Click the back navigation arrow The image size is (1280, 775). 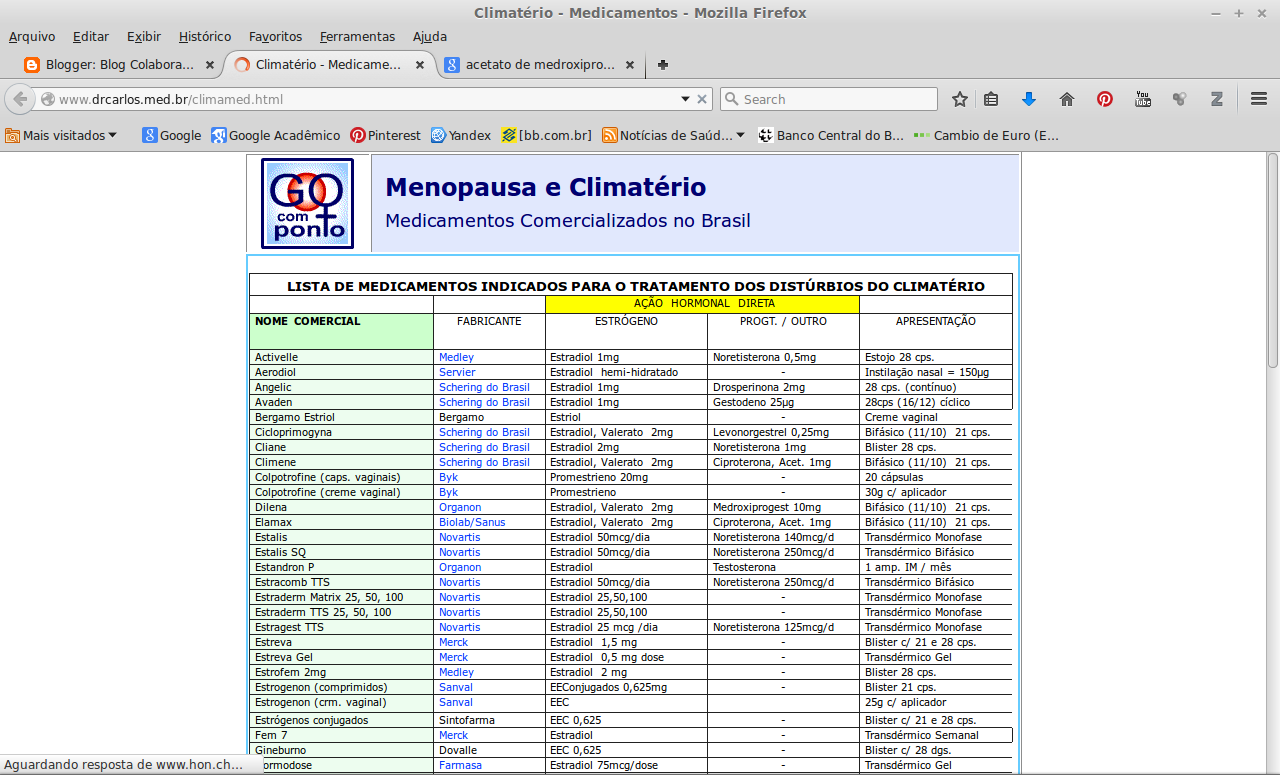tap(21, 99)
